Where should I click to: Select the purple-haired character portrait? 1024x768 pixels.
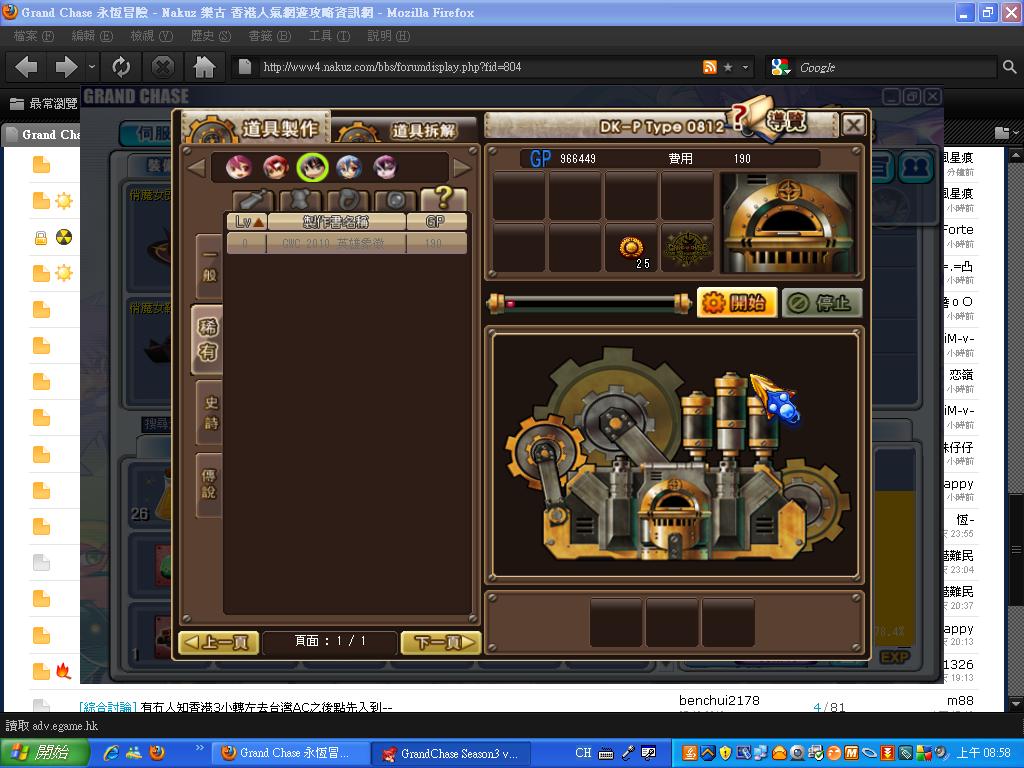tap(385, 167)
